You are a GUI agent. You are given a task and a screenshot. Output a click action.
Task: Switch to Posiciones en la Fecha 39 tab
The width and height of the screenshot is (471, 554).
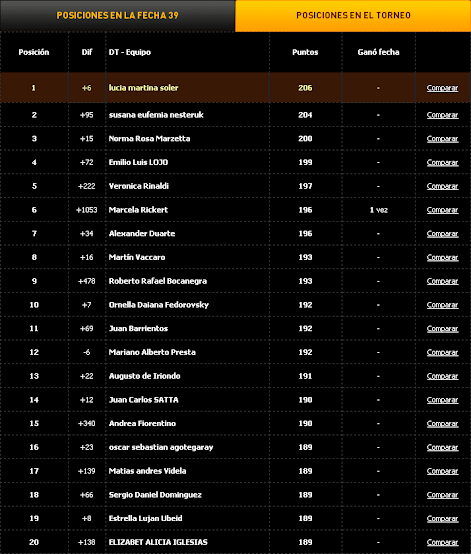117,16
